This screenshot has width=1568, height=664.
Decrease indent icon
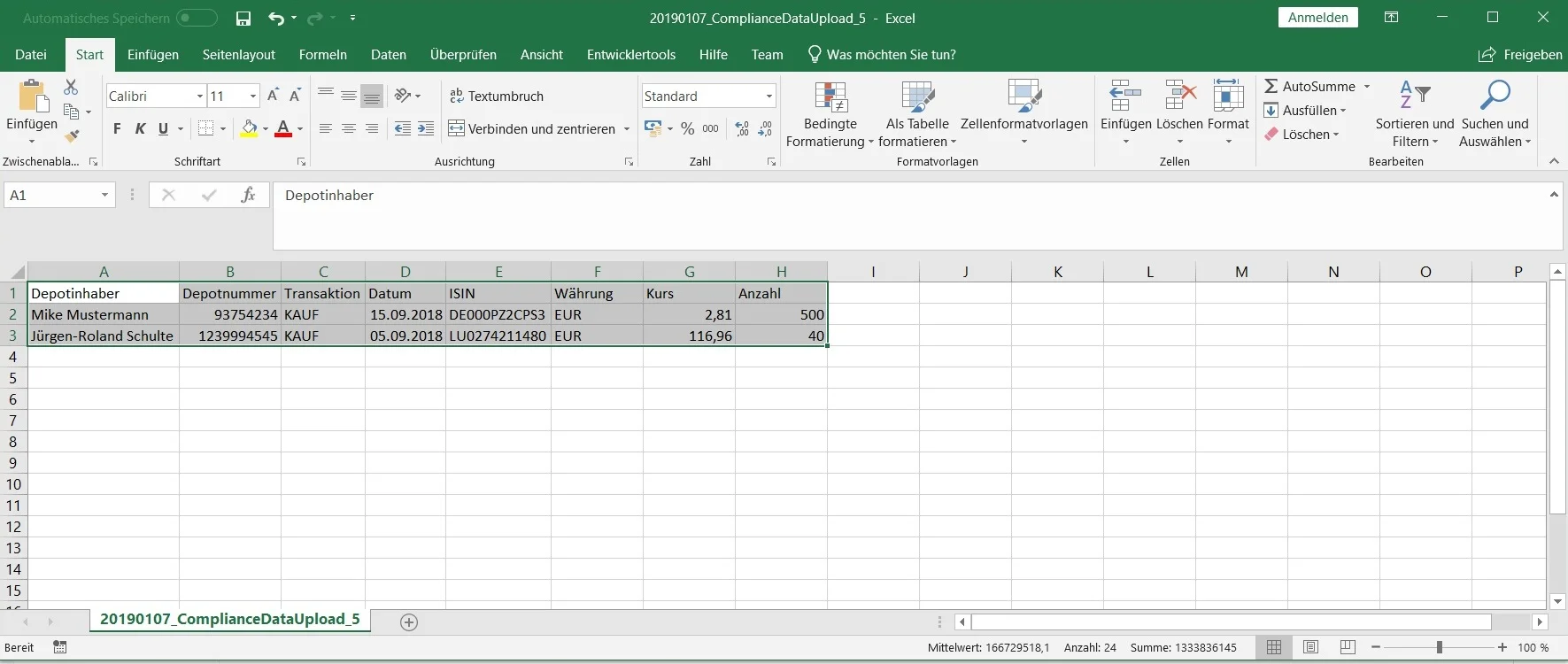click(x=403, y=129)
